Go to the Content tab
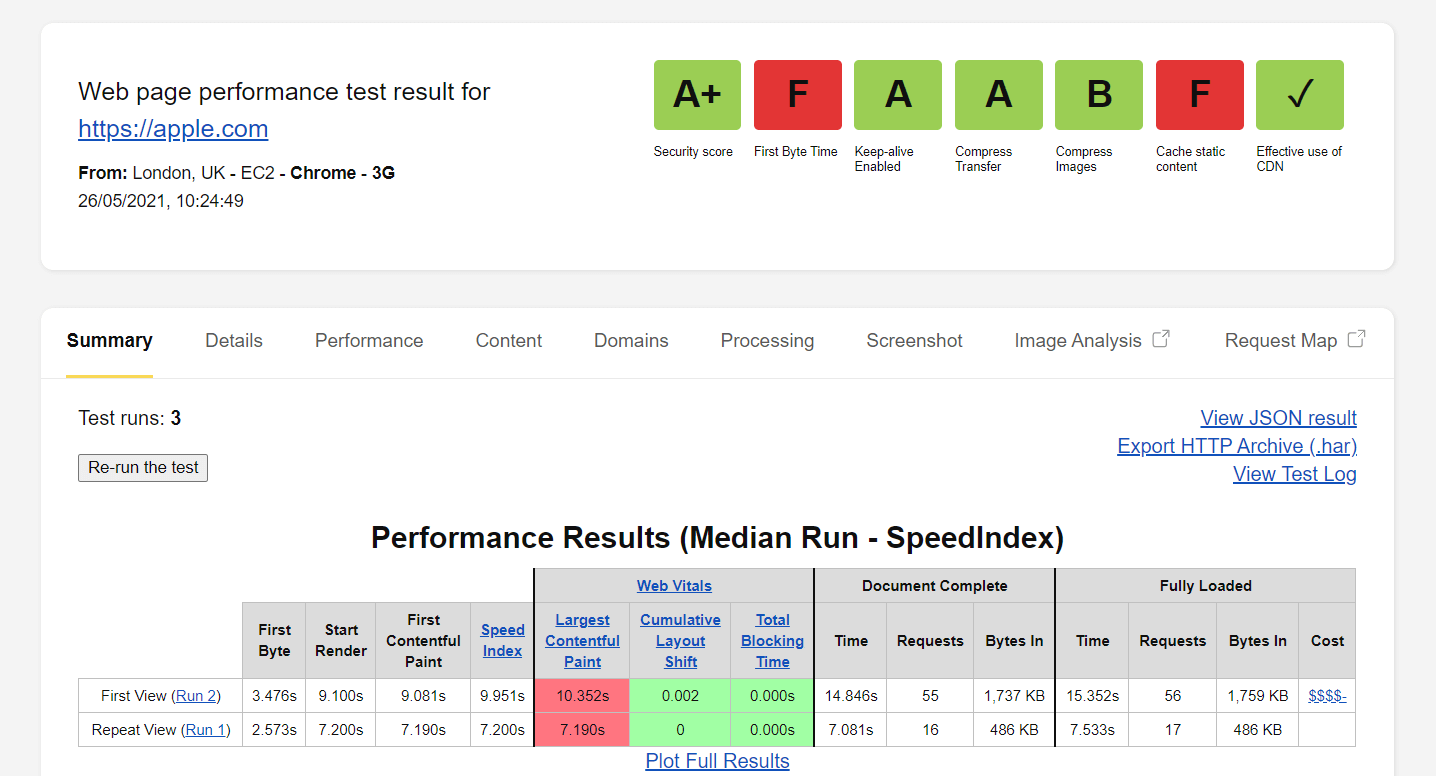Viewport: 1436px width, 776px height. 509,340
